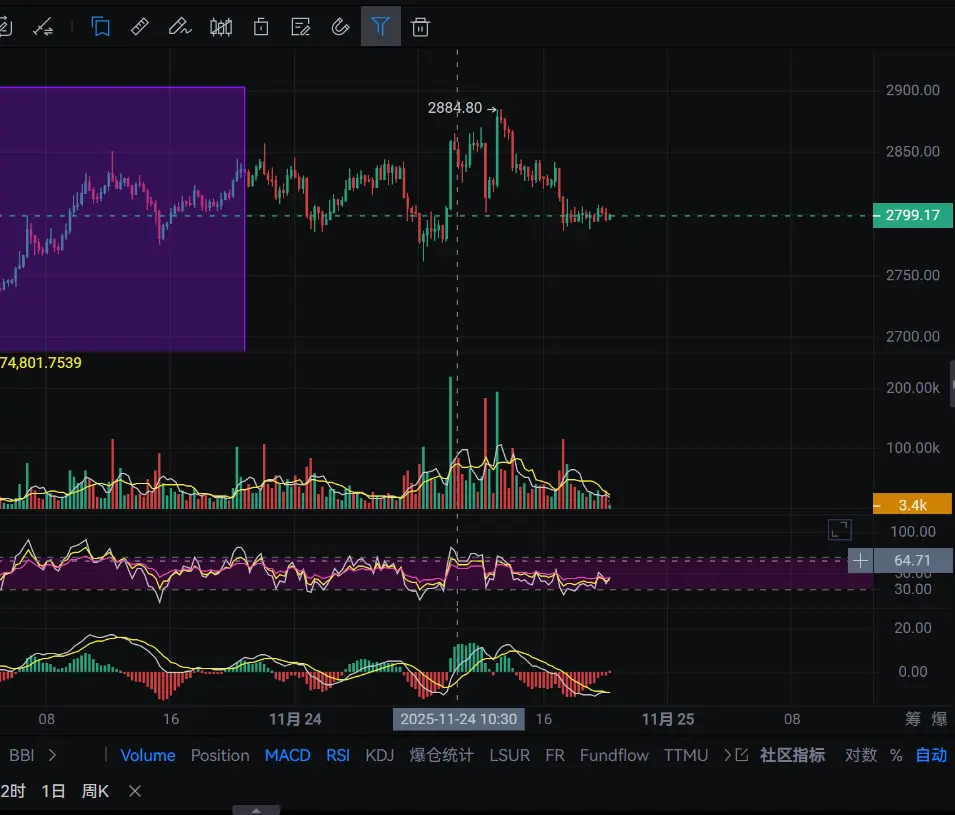Click the 11月 25 date marker
Viewport: 955px width, 815px height.
pyautogui.click(x=668, y=719)
